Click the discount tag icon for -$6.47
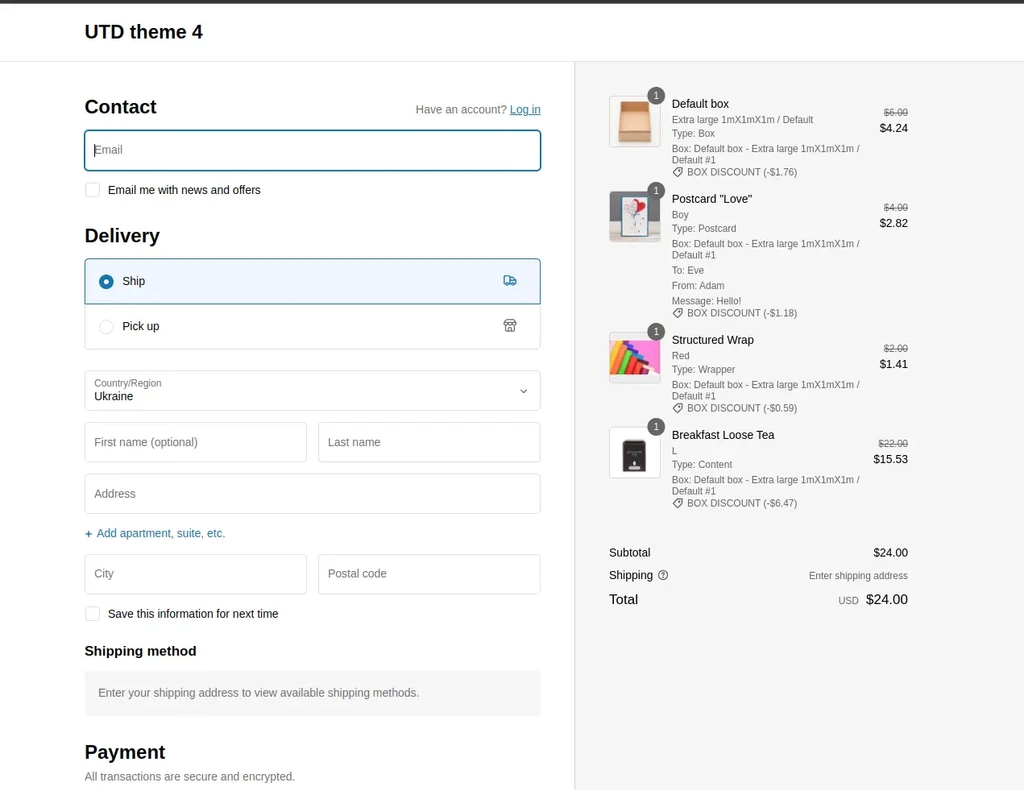This screenshot has width=1024, height=790. [678, 503]
